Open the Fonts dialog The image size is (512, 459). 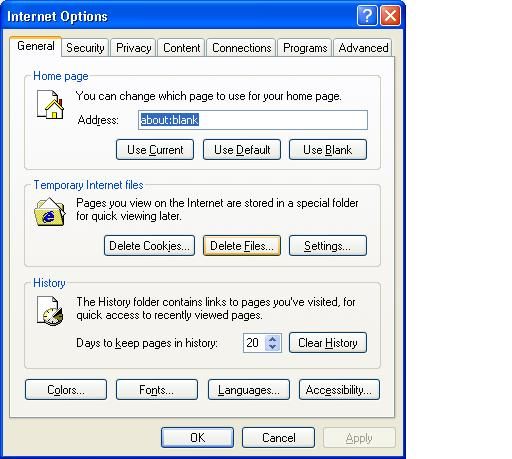pos(157,389)
